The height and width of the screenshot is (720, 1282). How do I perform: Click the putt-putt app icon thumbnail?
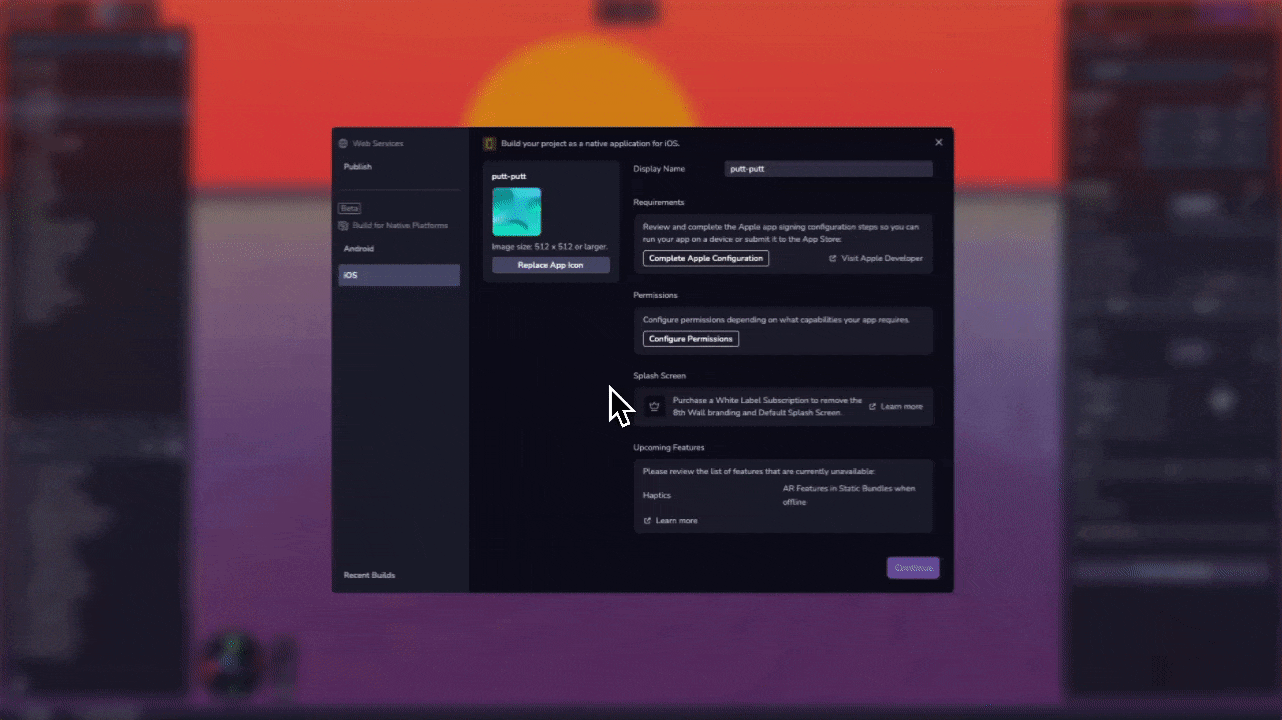(x=516, y=211)
